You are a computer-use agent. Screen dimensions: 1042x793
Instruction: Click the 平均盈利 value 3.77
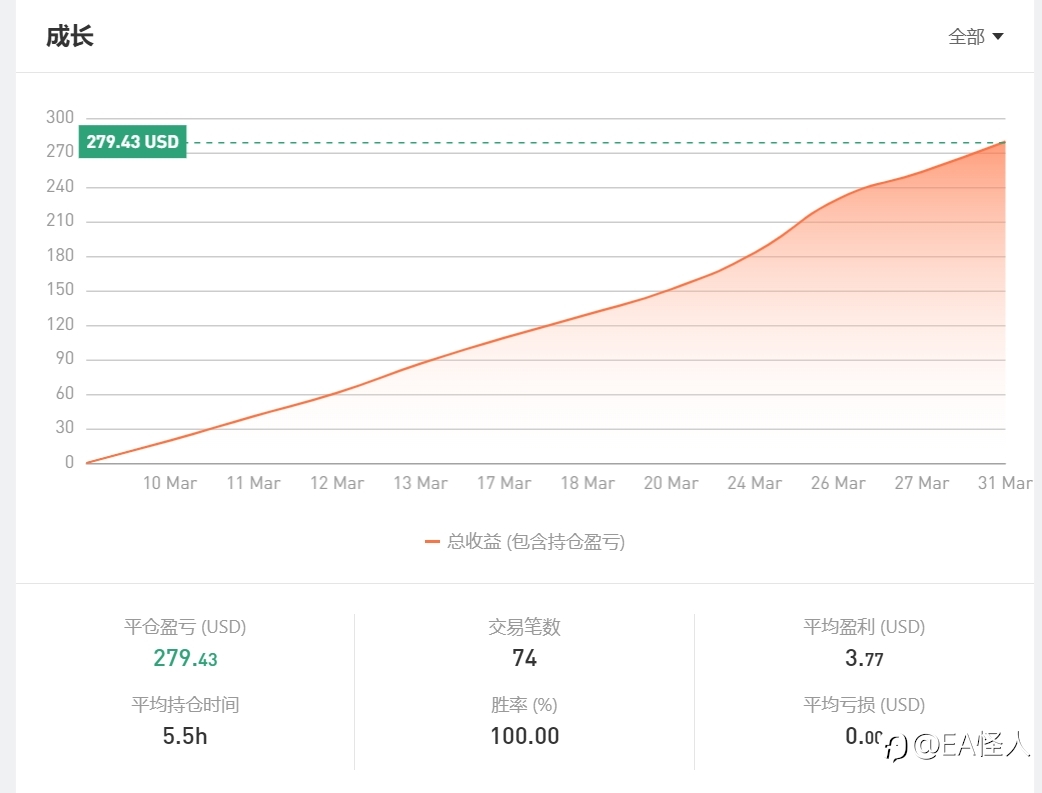[x=864, y=658]
